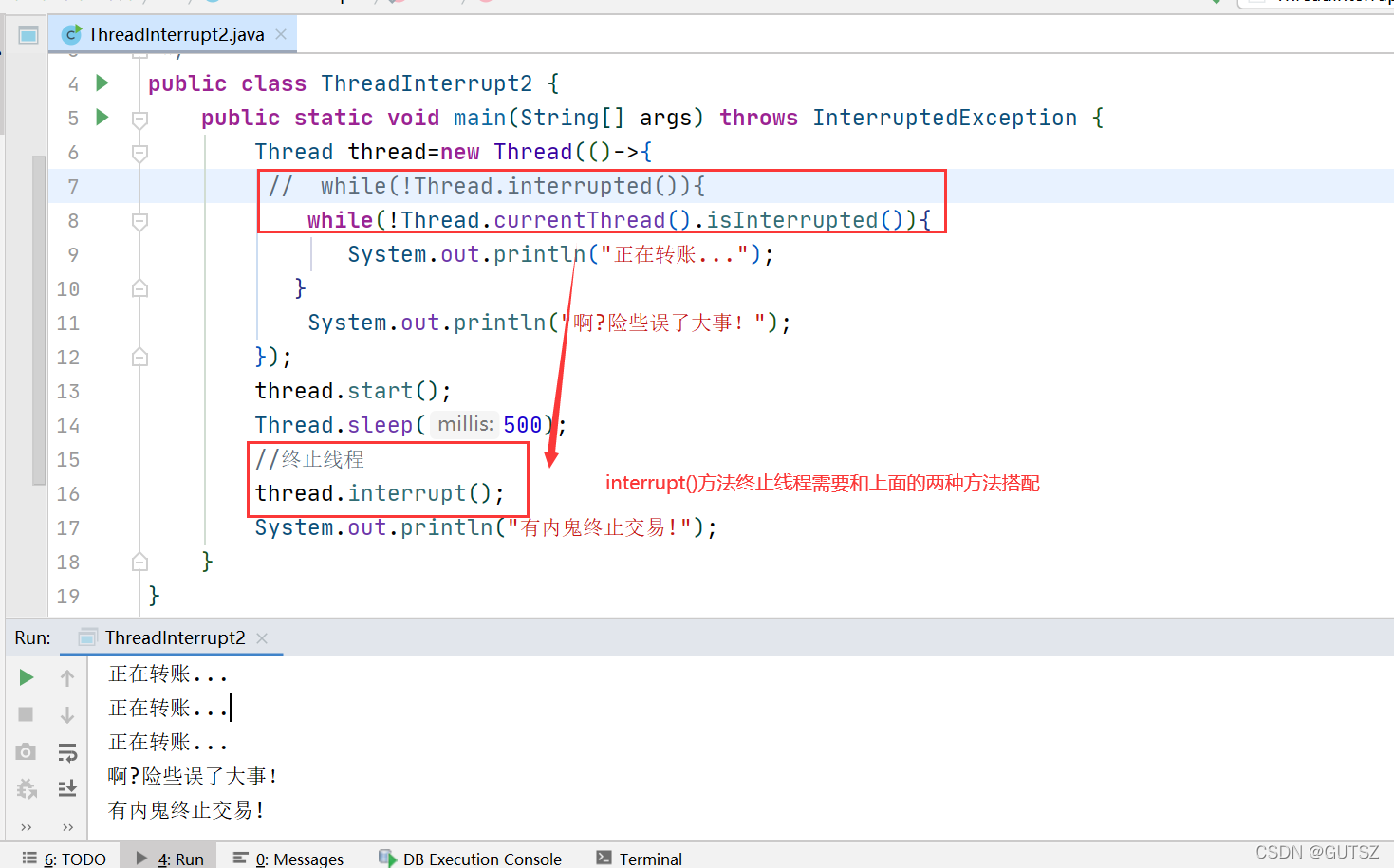
Task: Click the camera Dump Threads icon
Action: (27, 751)
